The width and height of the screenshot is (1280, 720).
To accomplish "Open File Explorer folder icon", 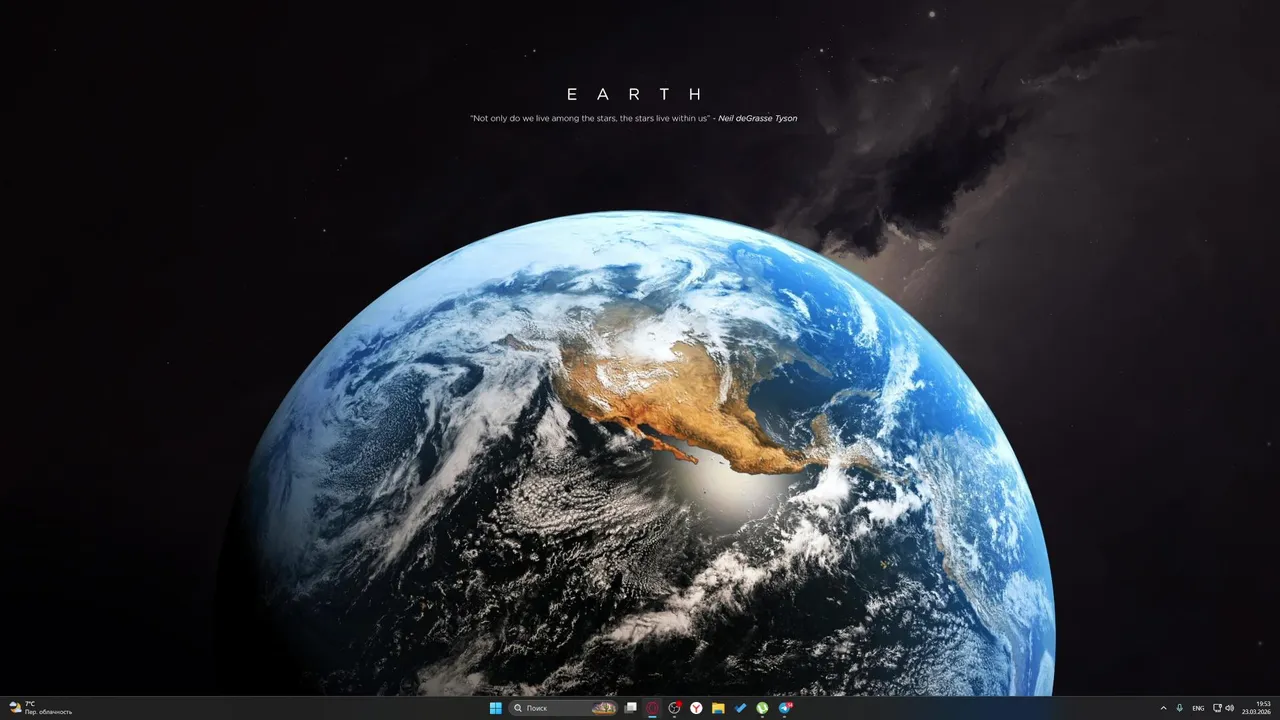I will click(718, 708).
